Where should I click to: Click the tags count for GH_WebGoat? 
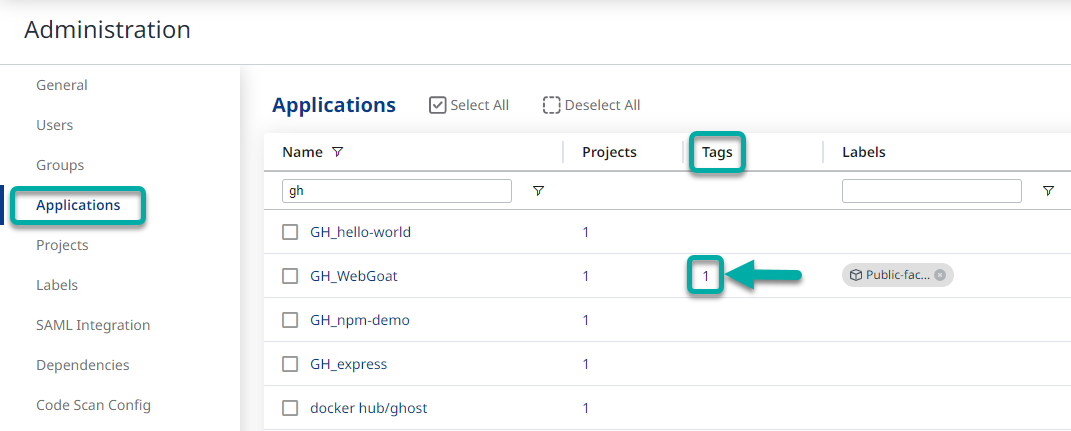[705, 276]
